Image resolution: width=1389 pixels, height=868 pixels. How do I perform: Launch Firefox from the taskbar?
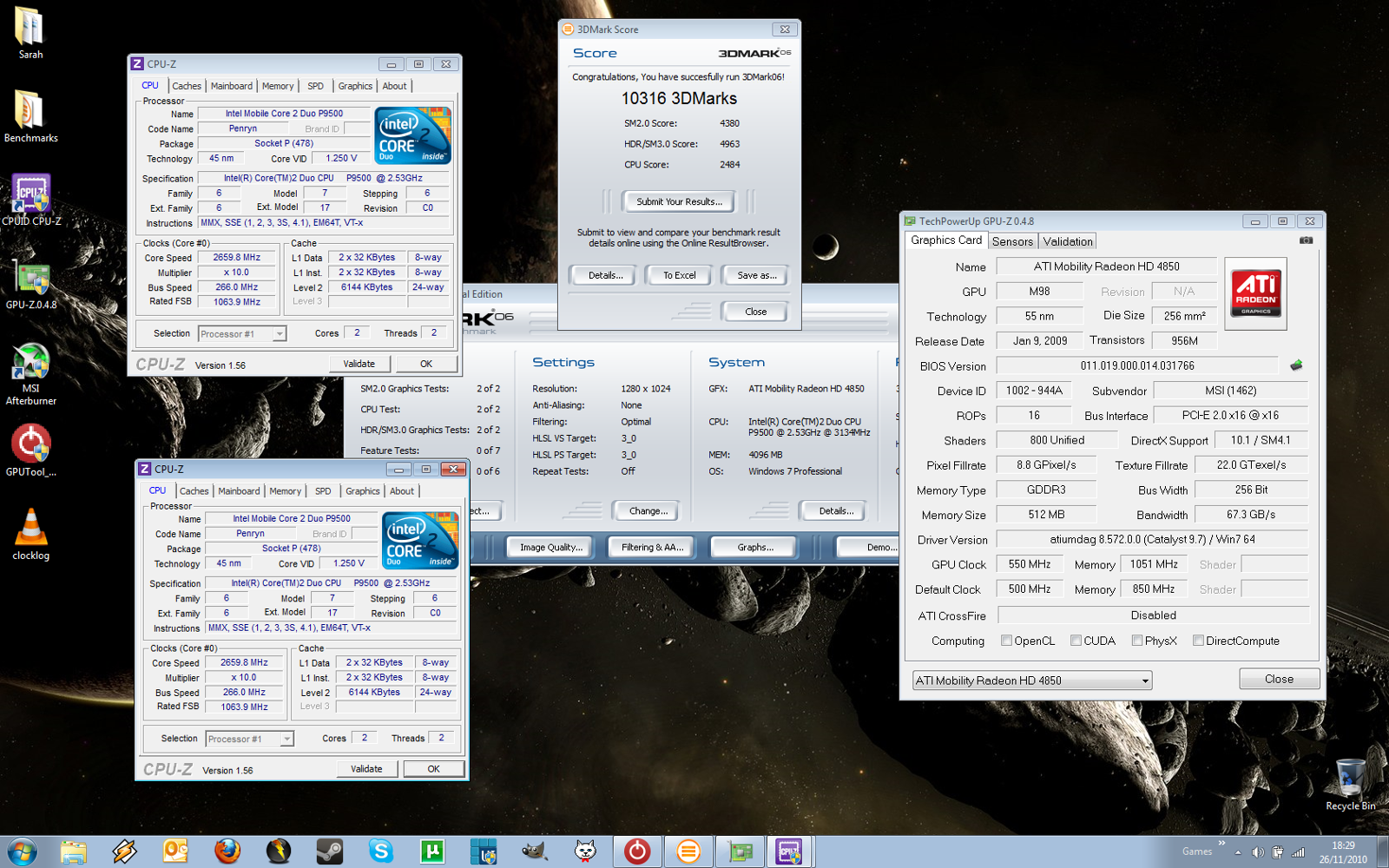227,852
